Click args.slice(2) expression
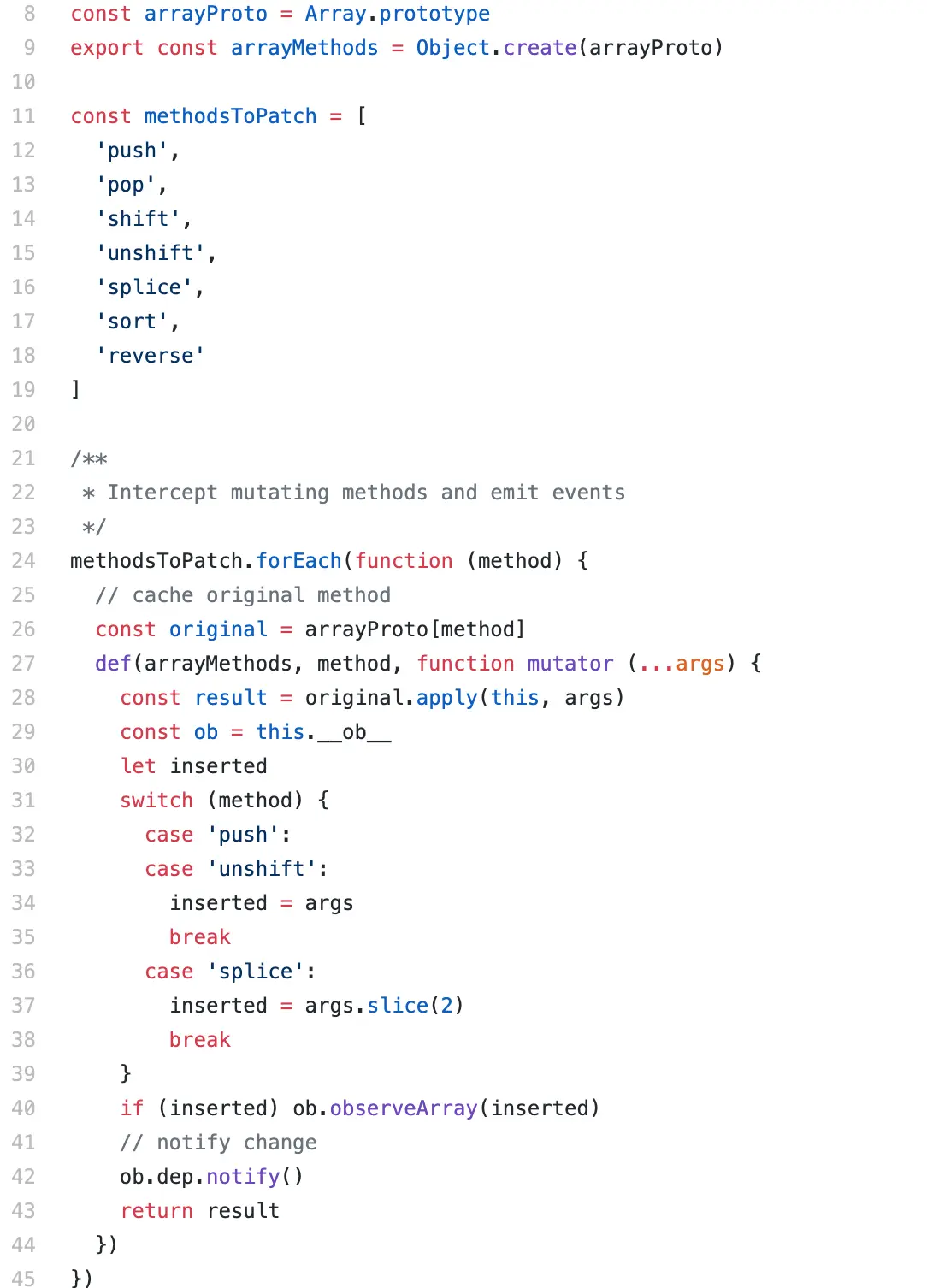Screen dimensions: 927x1288 point(384,1006)
